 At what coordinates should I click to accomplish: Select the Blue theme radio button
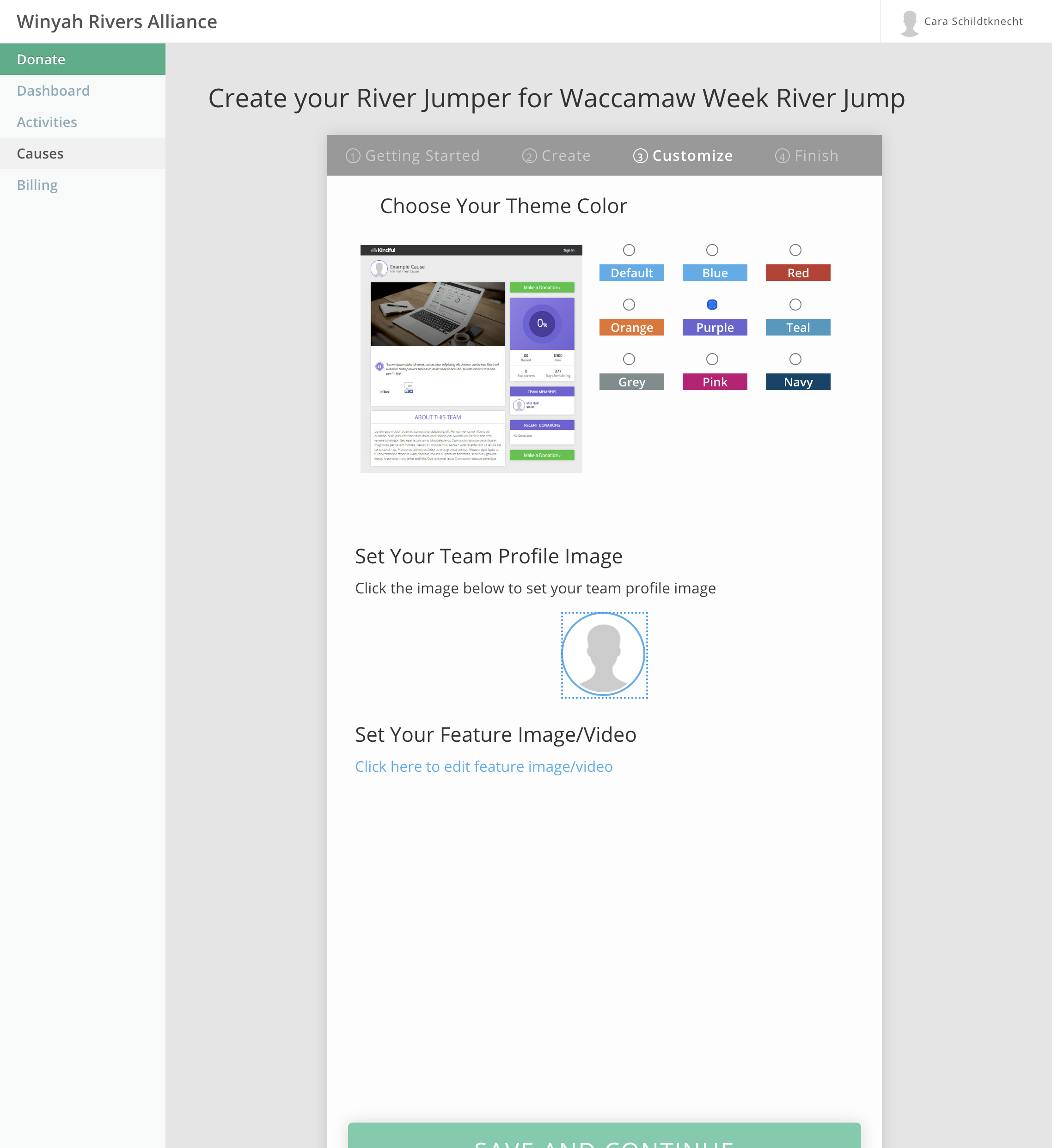point(712,250)
